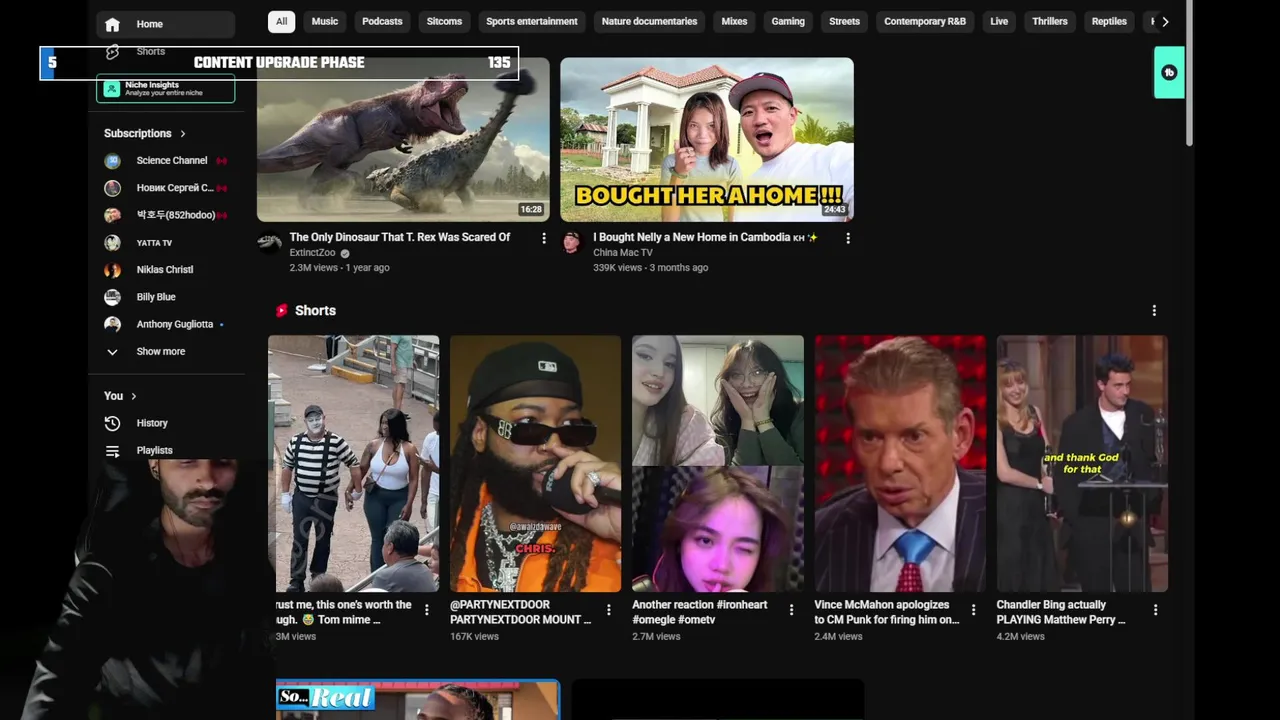1280x720 pixels.
Task: Play the Vince McMahon apologizes short
Action: click(x=900, y=463)
